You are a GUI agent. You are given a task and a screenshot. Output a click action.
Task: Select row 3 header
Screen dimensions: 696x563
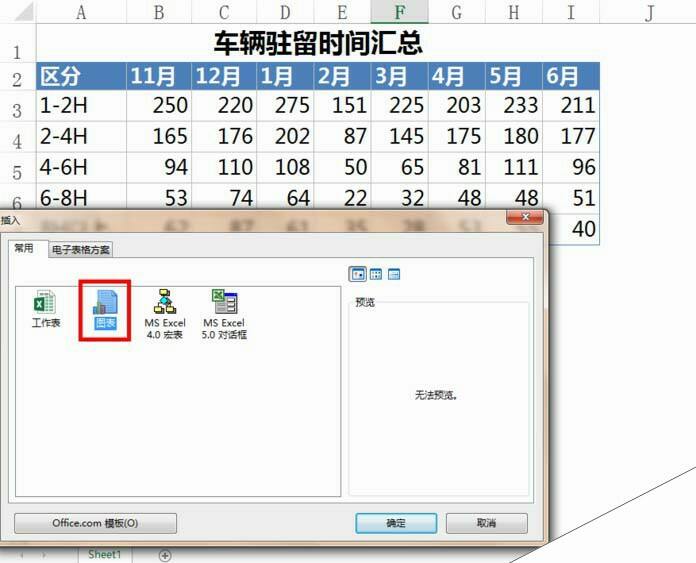click(17, 107)
